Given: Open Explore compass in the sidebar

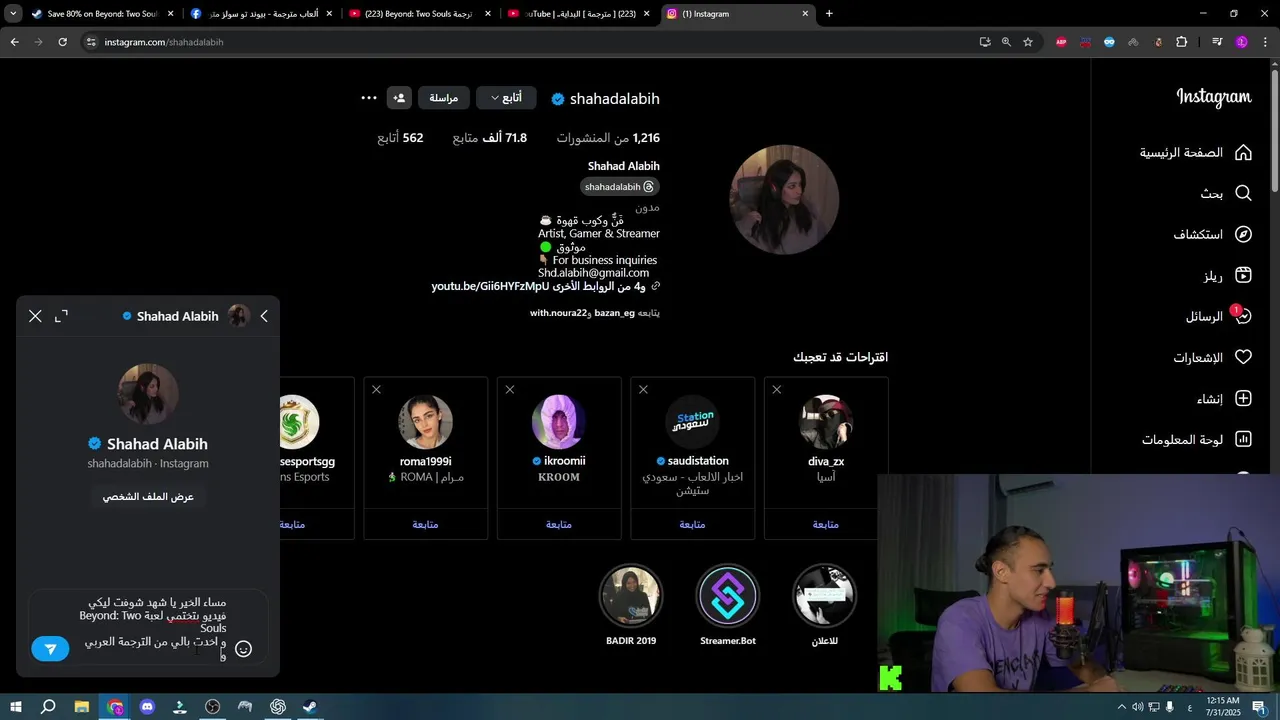Looking at the screenshot, I should click(x=1213, y=235).
